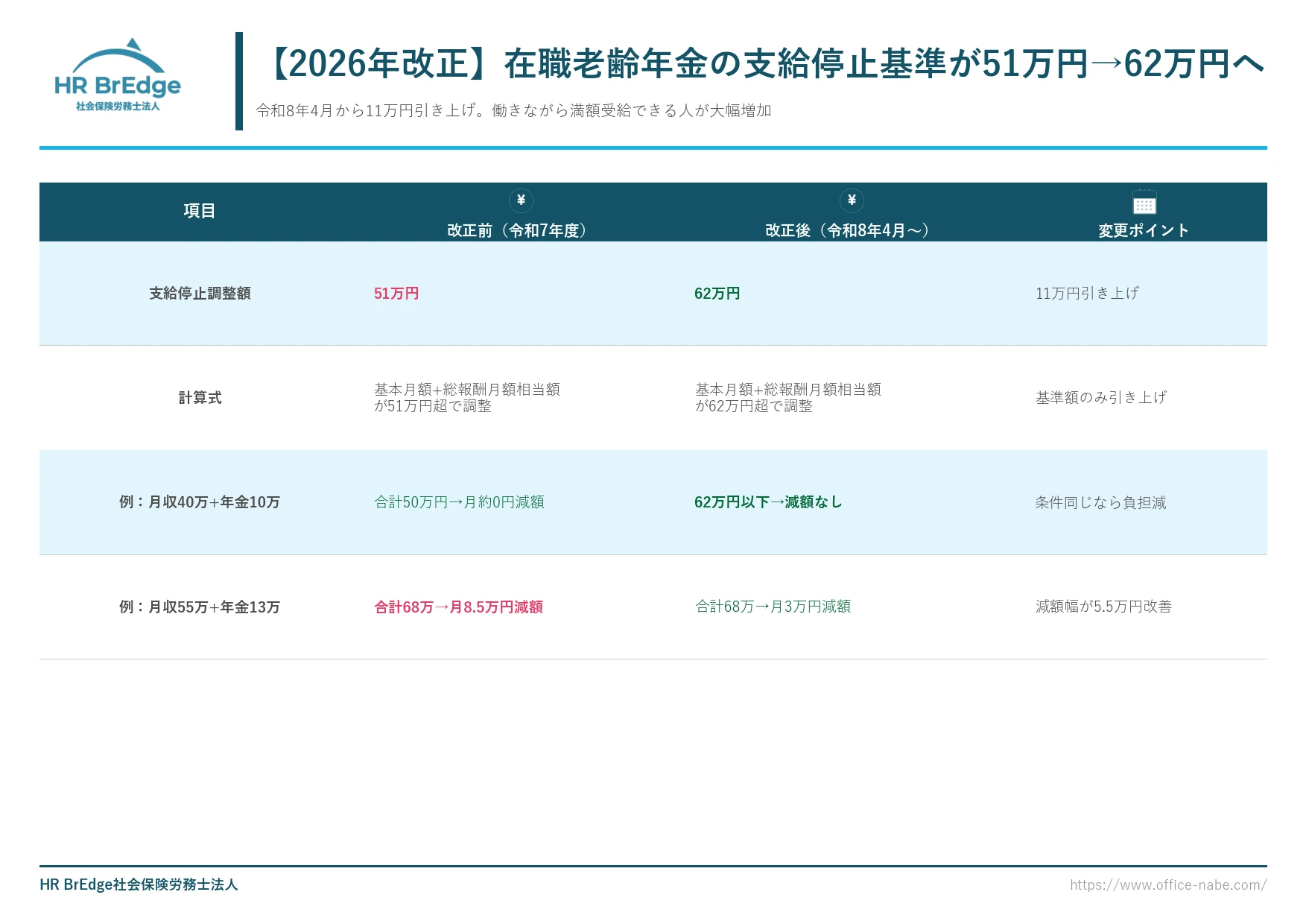Image resolution: width=1306 pixels, height=924 pixels.
Task: Click the 例：月収40万+年金10万 row label
Action: point(200,502)
